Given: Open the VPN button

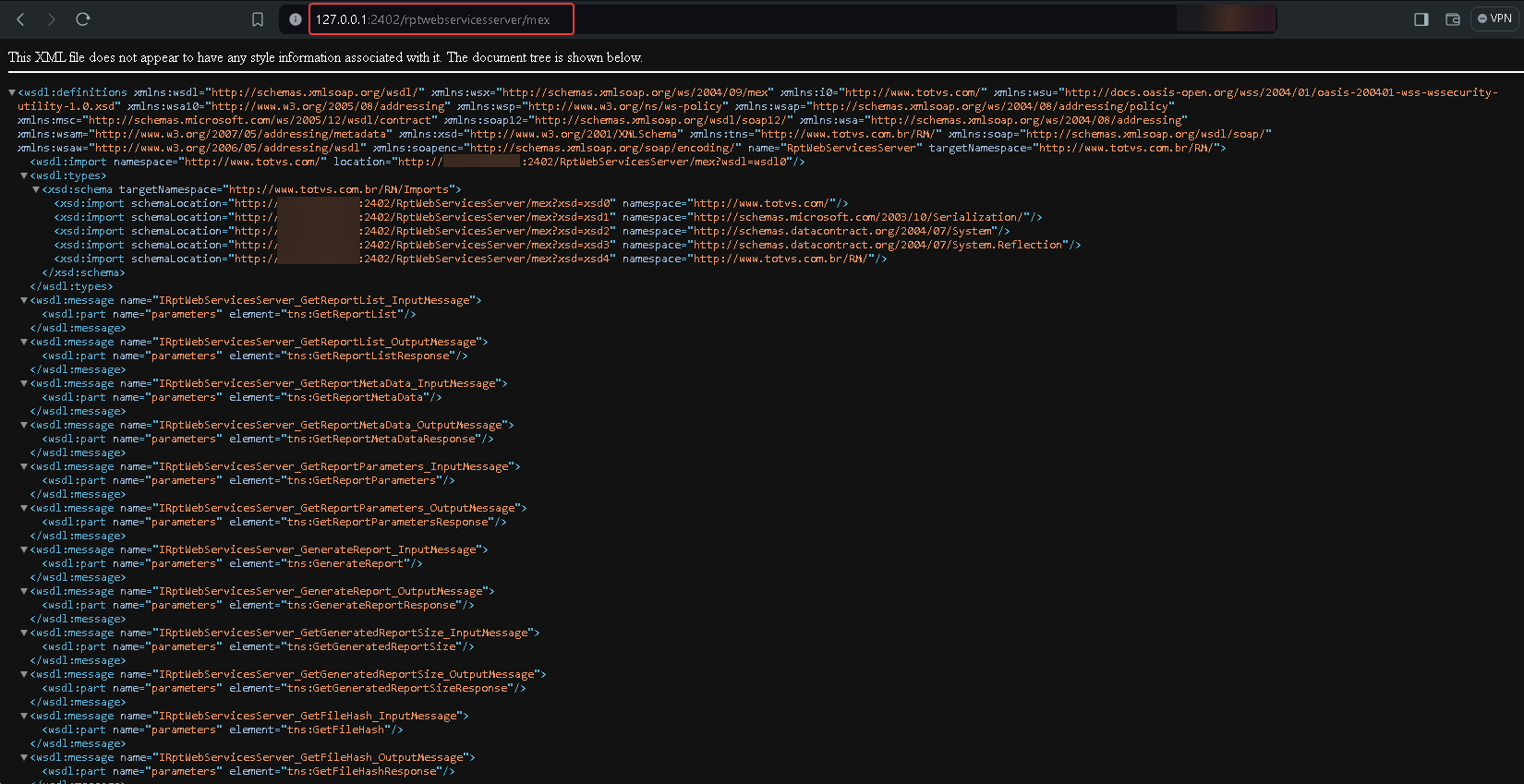Looking at the screenshot, I should tap(1494, 18).
